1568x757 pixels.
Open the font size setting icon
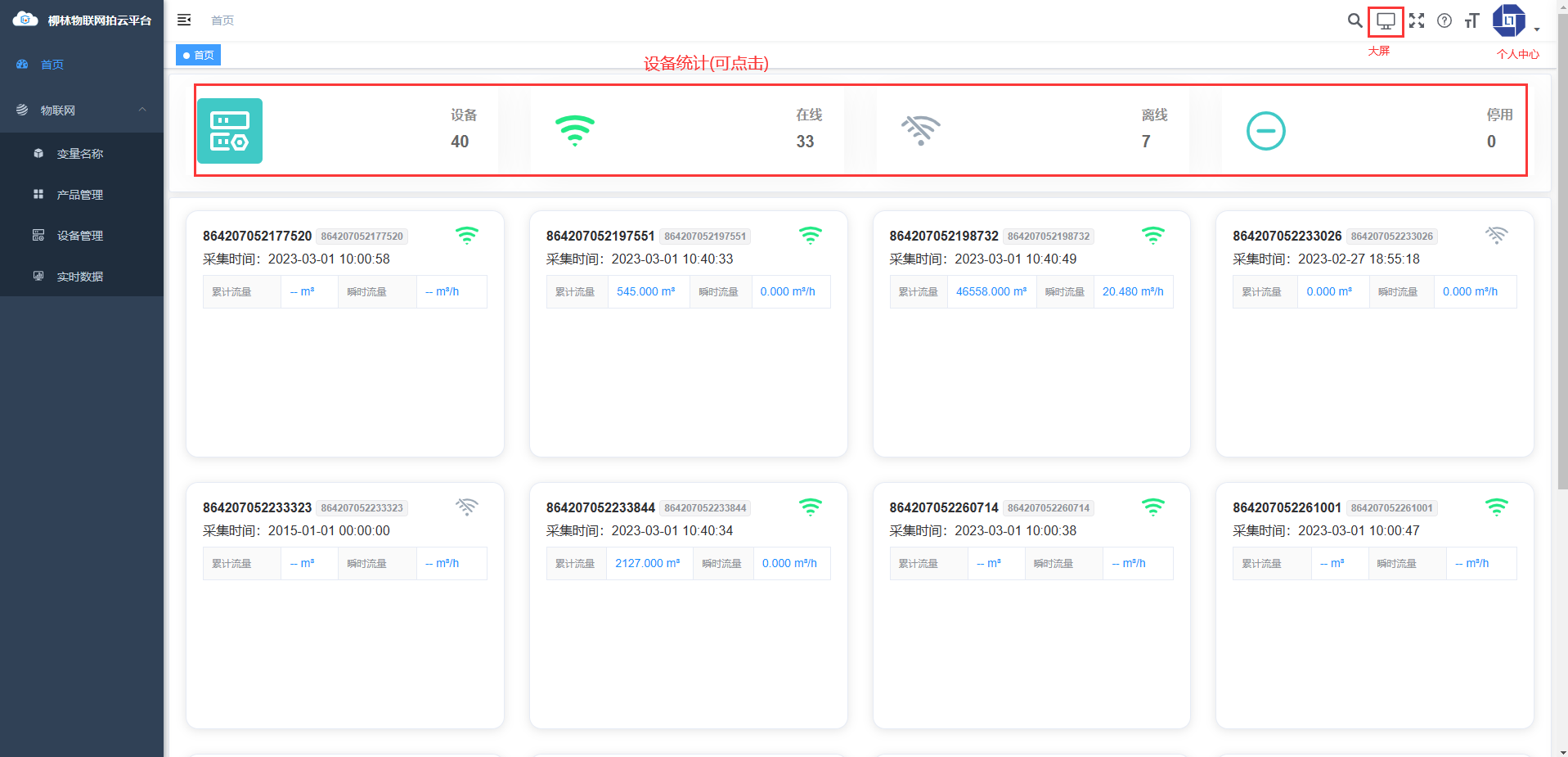click(1471, 20)
